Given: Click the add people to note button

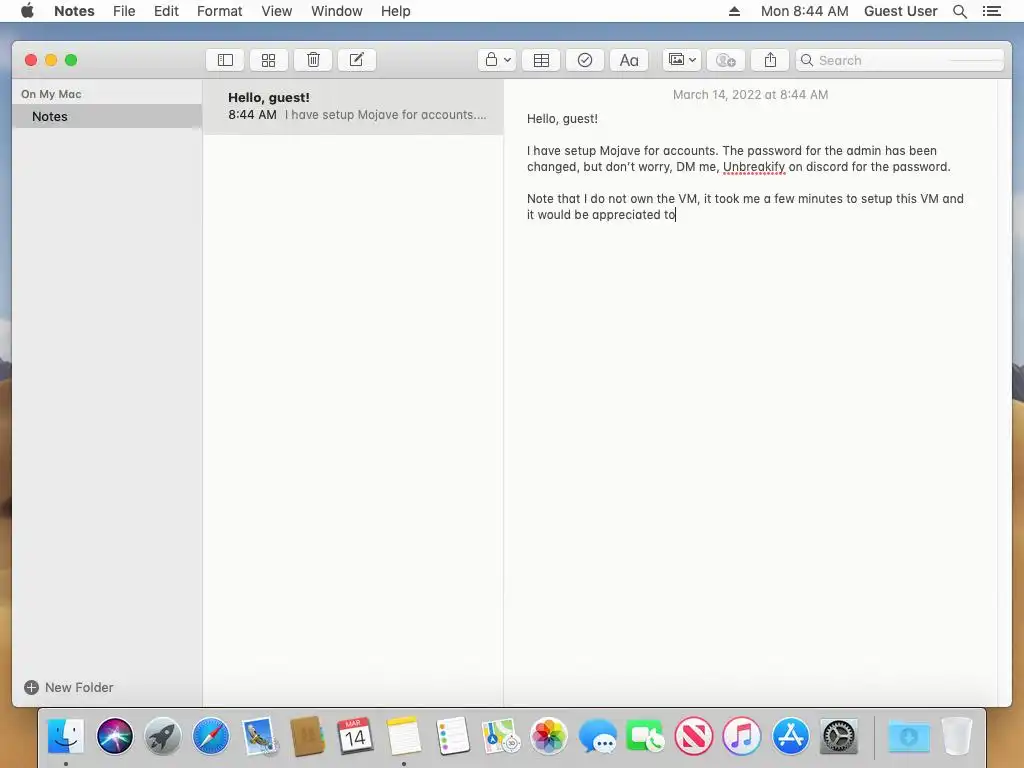Looking at the screenshot, I should (x=726, y=60).
